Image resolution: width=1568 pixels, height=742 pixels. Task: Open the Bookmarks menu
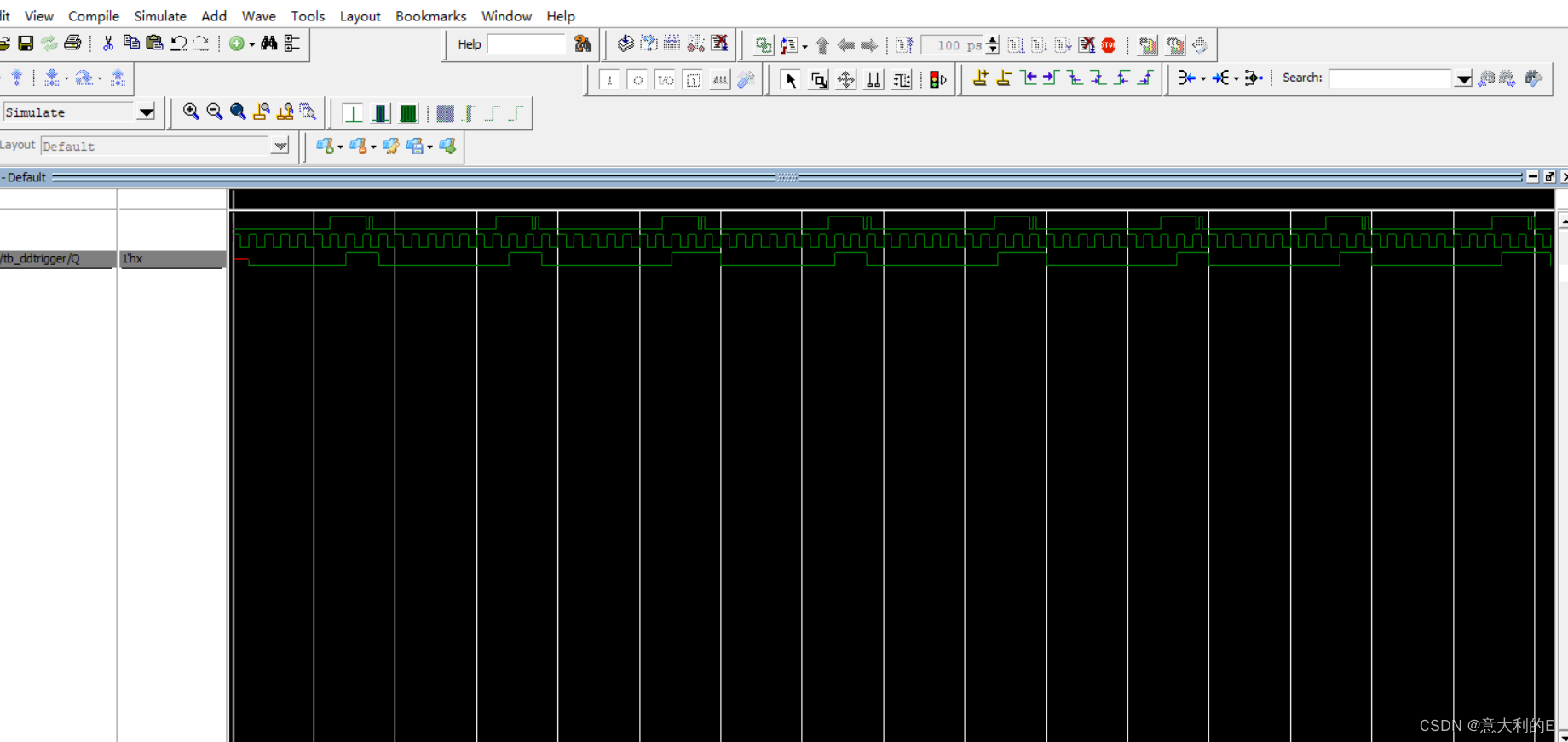(431, 16)
